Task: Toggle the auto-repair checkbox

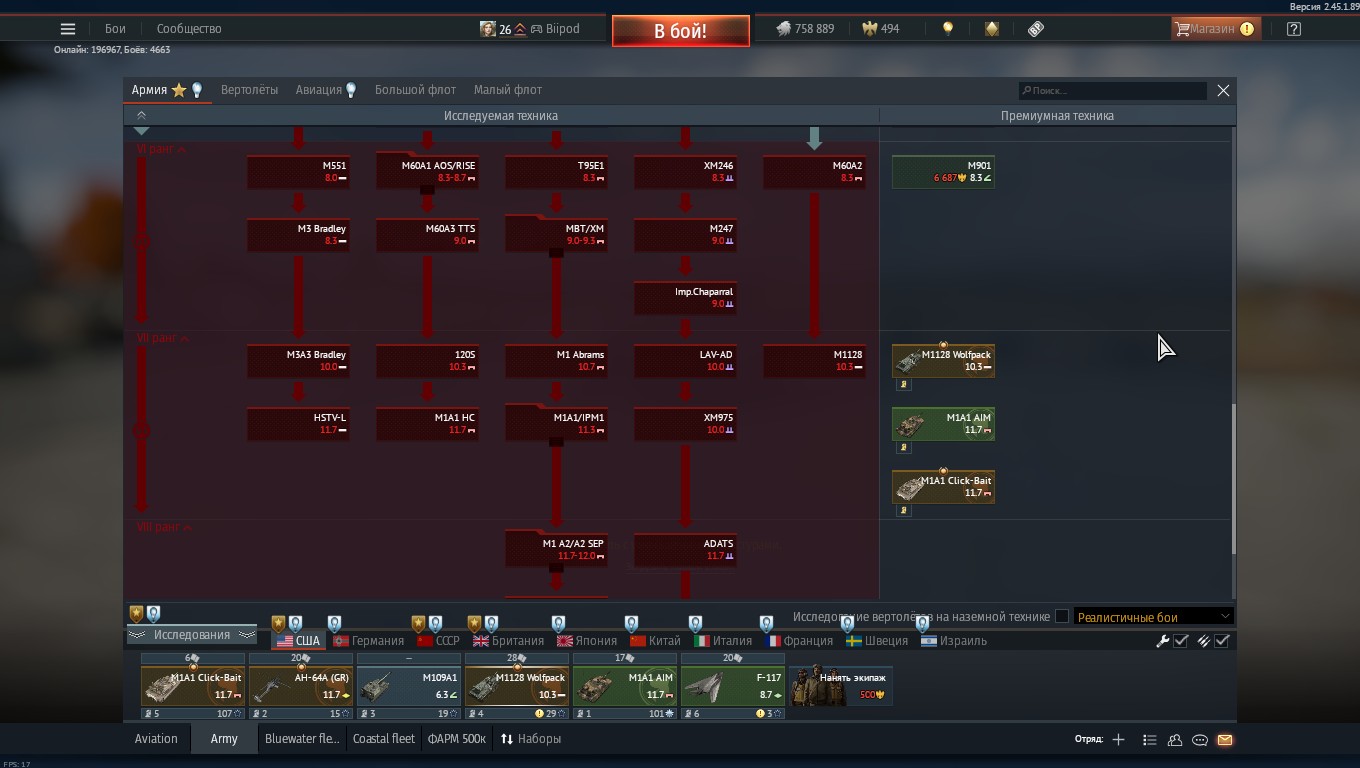Action: 1181,641
